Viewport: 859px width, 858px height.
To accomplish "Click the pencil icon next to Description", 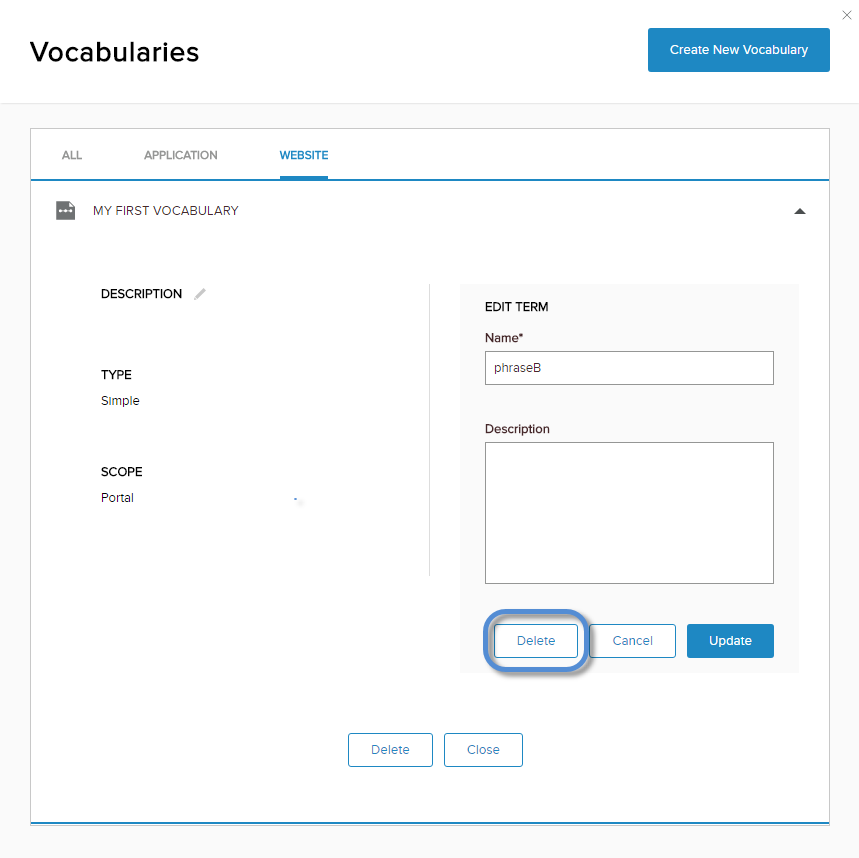I will [x=200, y=294].
